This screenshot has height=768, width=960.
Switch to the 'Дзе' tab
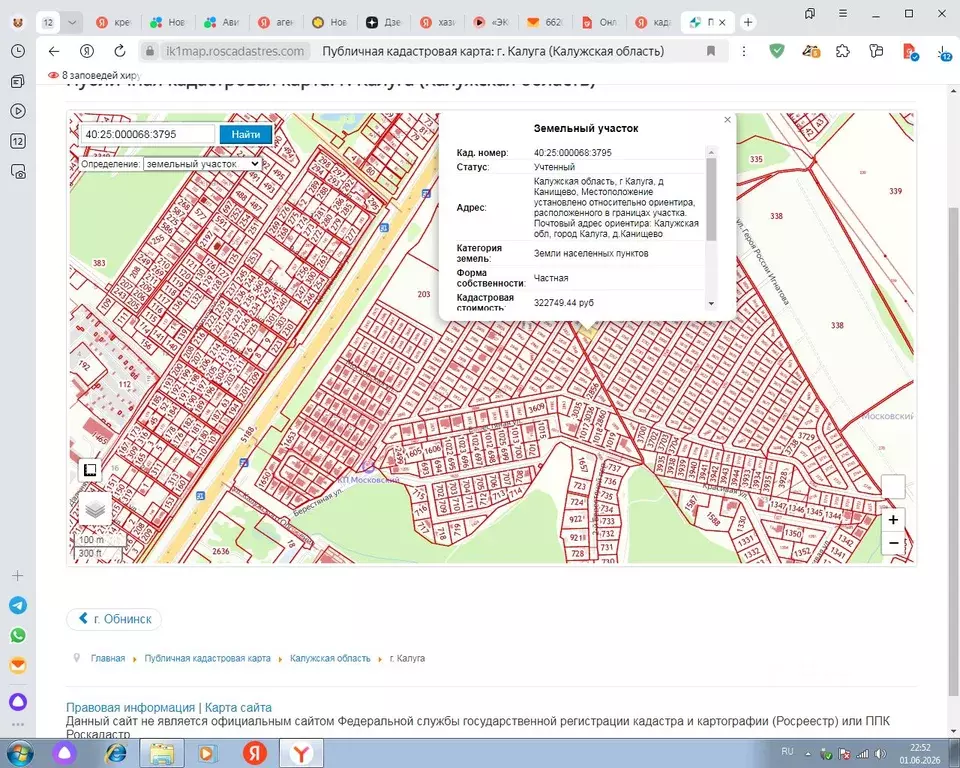pos(384,23)
